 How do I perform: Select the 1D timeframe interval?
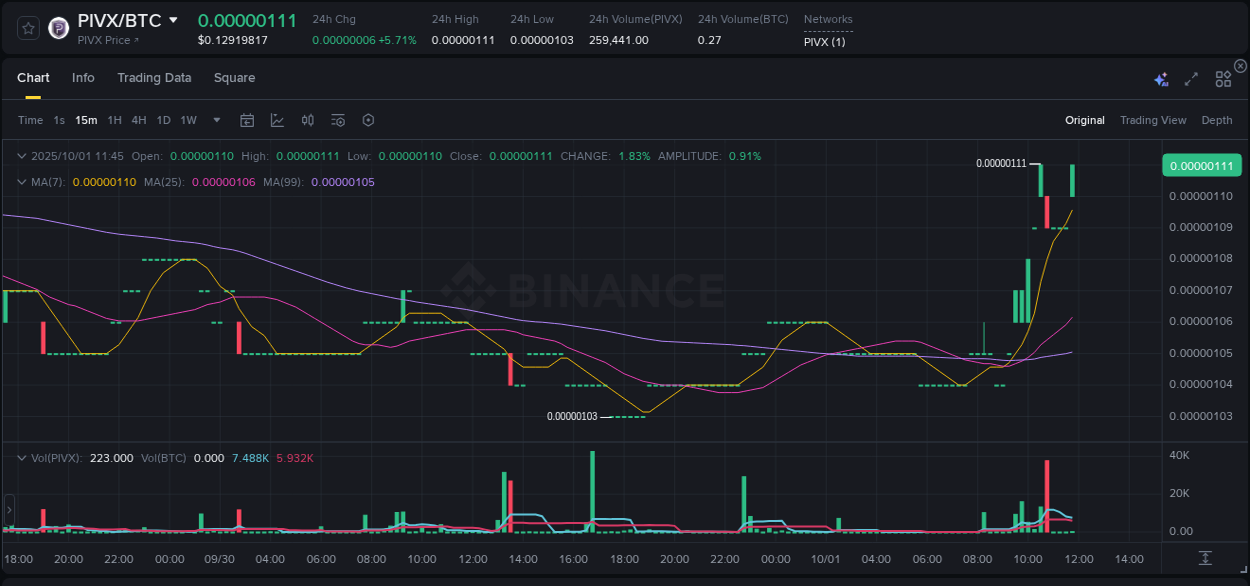163,119
